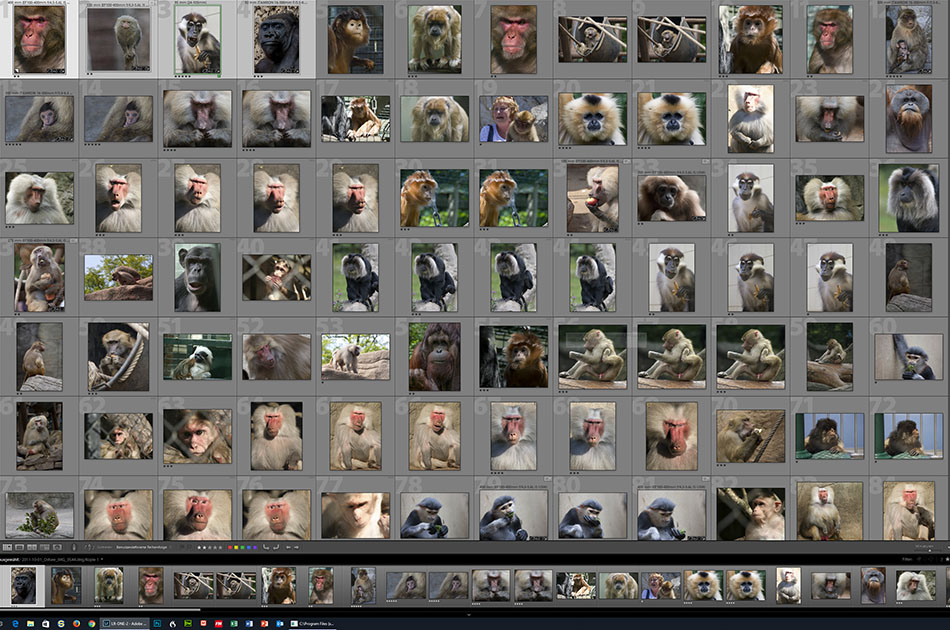
Task: Switch to Lightroom in the Windows taskbar
Action: point(125,623)
